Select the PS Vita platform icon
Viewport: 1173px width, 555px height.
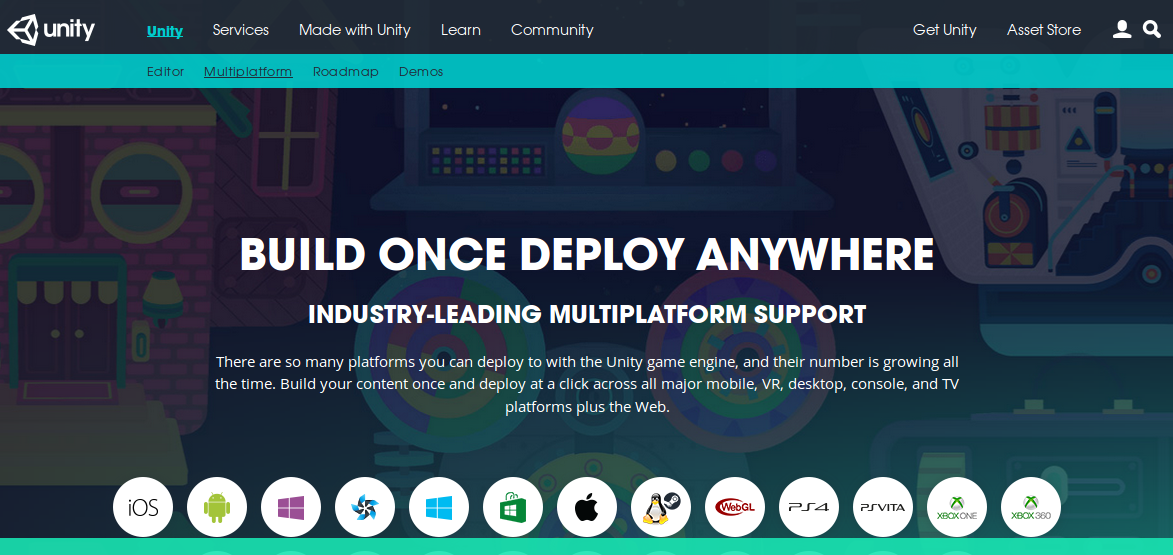[x=883, y=507]
